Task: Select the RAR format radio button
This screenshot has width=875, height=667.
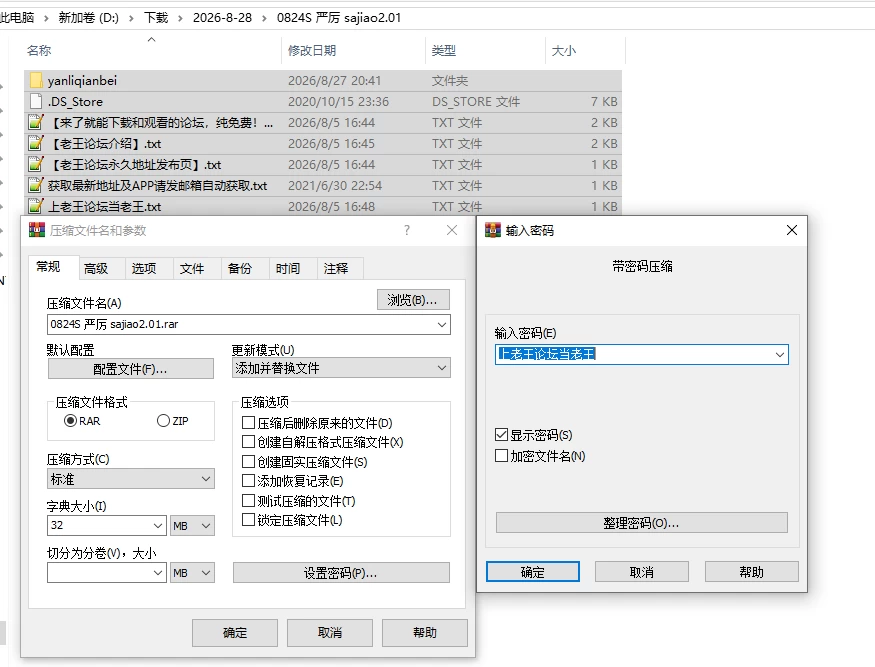Action: (x=70, y=421)
